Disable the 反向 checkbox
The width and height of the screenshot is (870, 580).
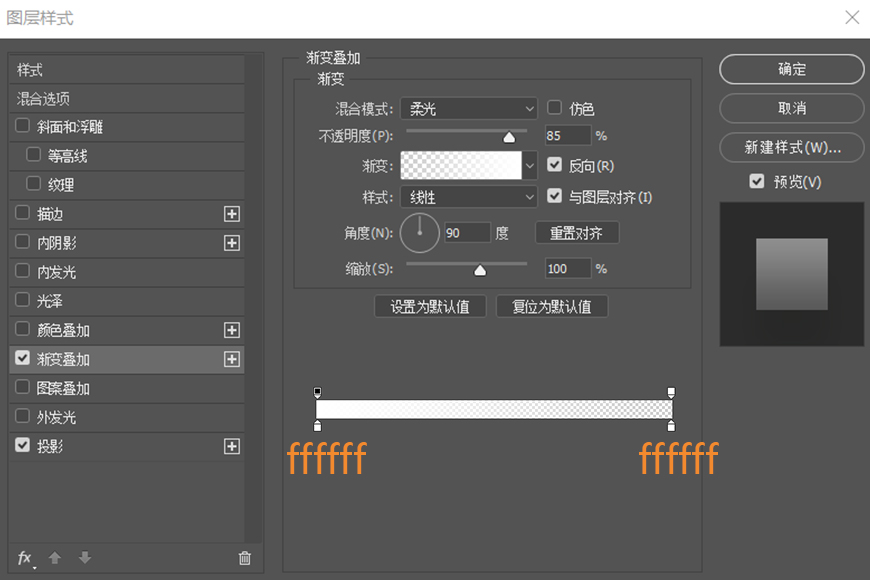pyautogui.click(x=555, y=167)
